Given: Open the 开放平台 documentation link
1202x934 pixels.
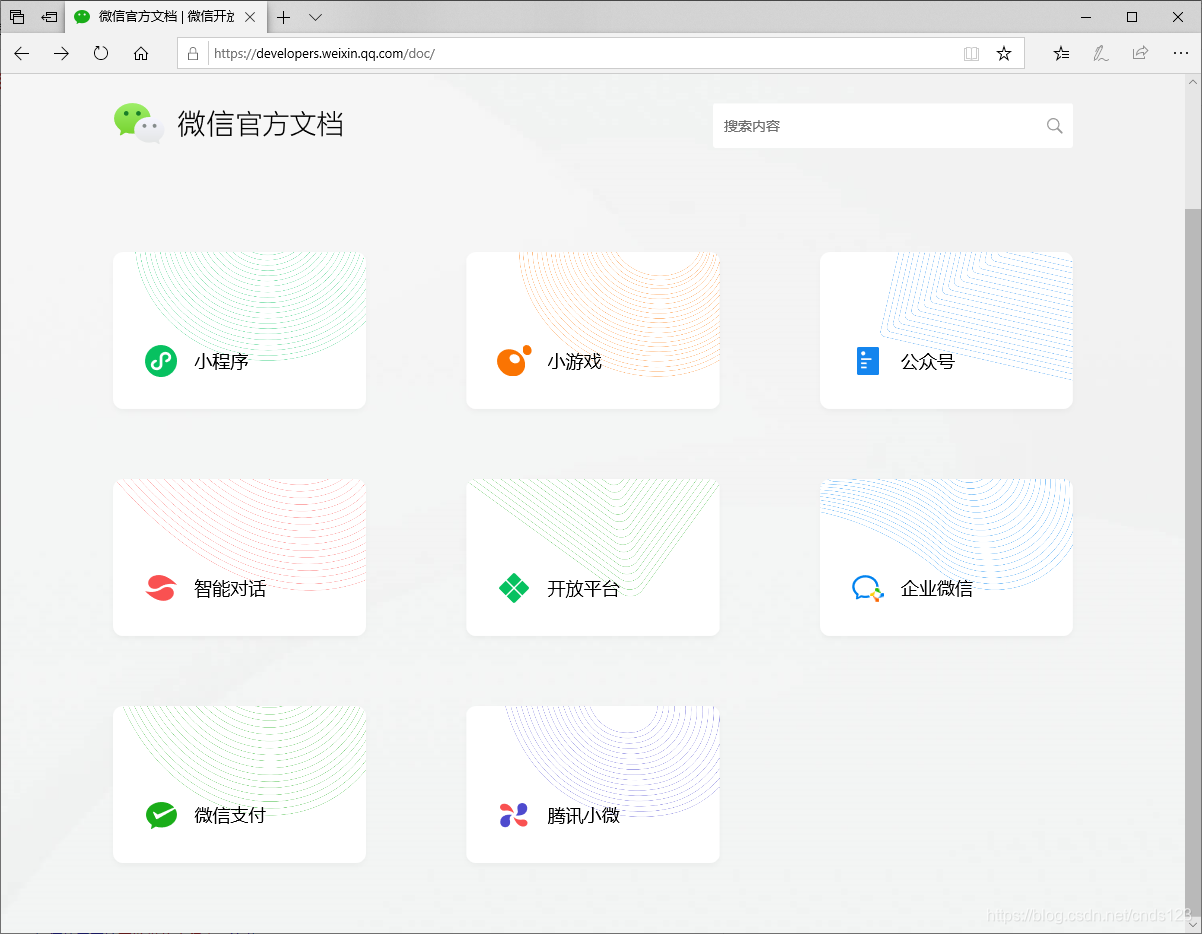Looking at the screenshot, I should click(593, 557).
